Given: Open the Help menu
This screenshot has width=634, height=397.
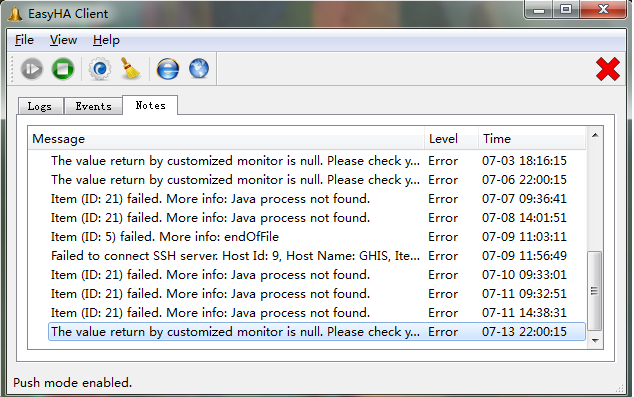Looking at the screenshot, I should pos(106,40).
